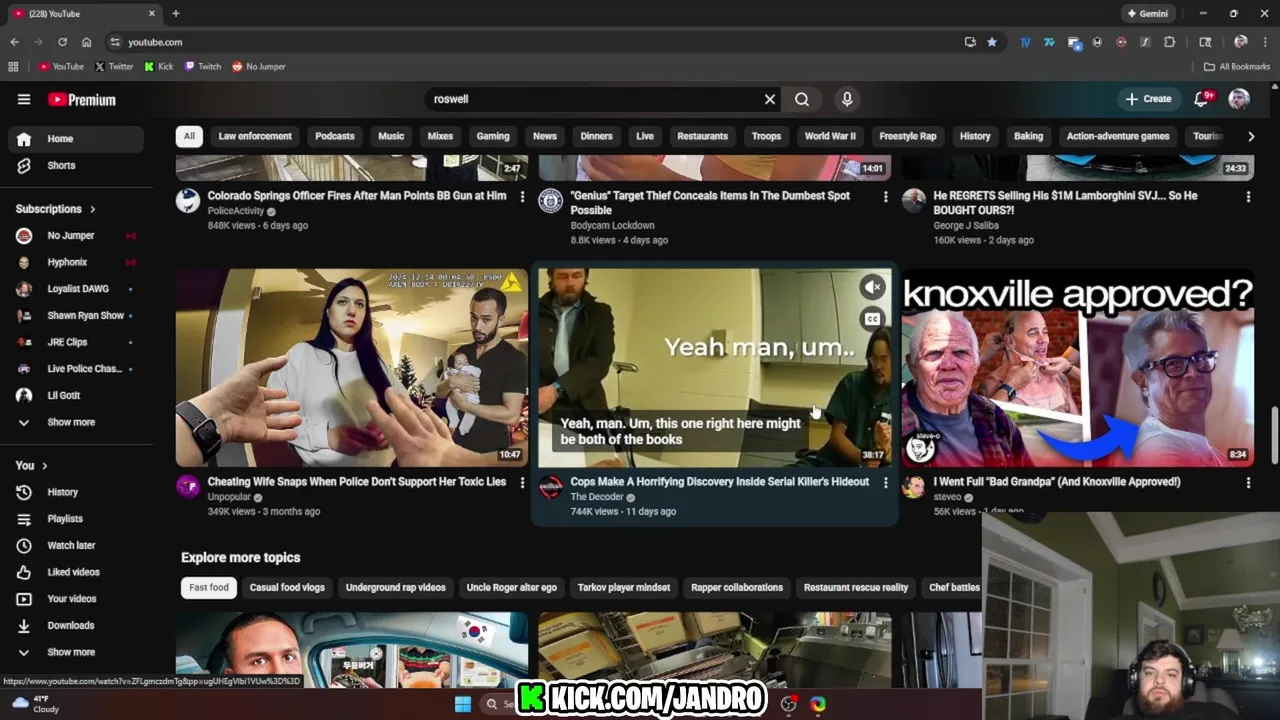Screen dimensions: 1280x720
Task: Select the Music chip
Action: pyautogui.click(x=391, y=136)
